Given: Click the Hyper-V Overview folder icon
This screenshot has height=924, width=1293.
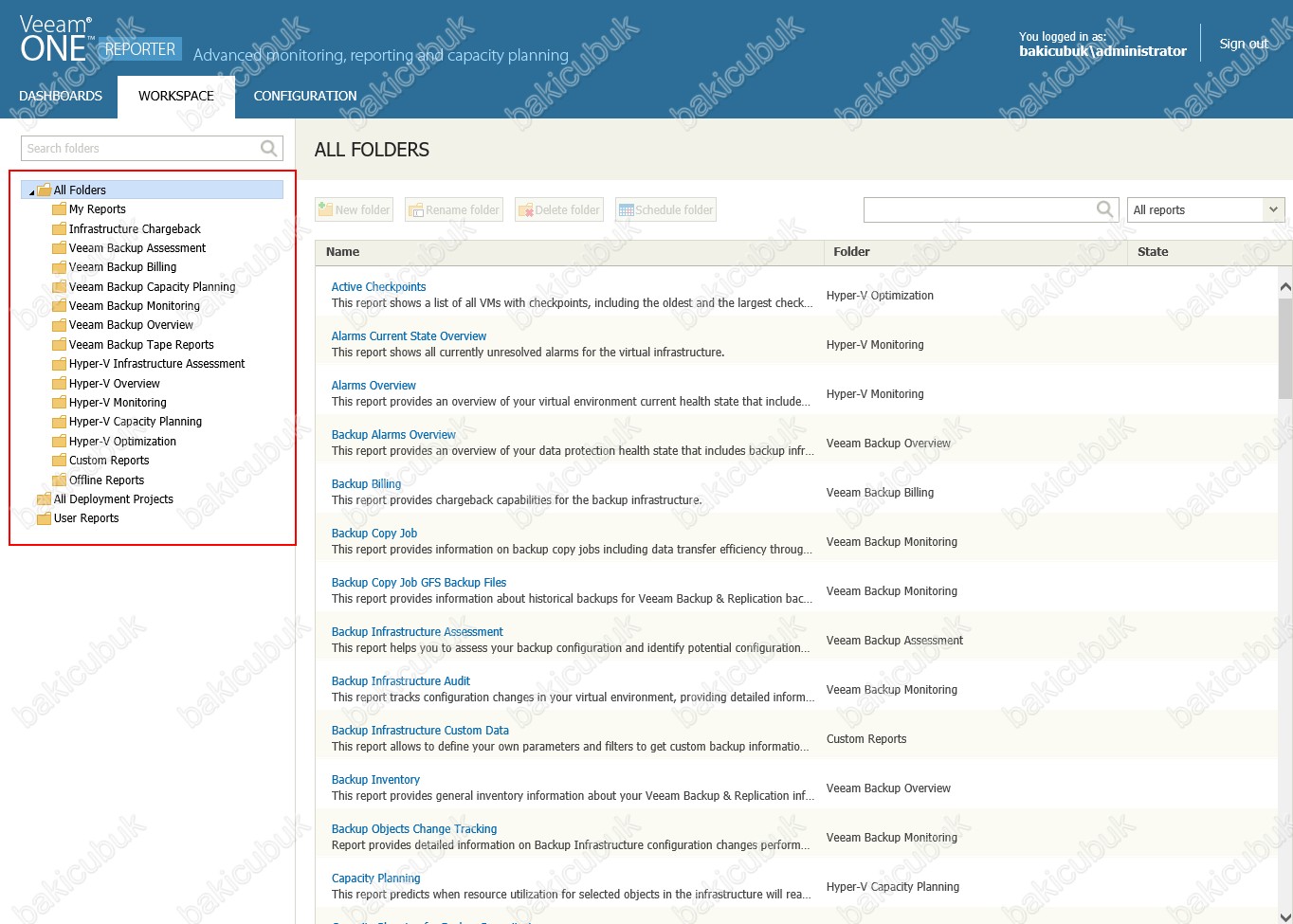Looking at the screenshot, I should 59,384.
